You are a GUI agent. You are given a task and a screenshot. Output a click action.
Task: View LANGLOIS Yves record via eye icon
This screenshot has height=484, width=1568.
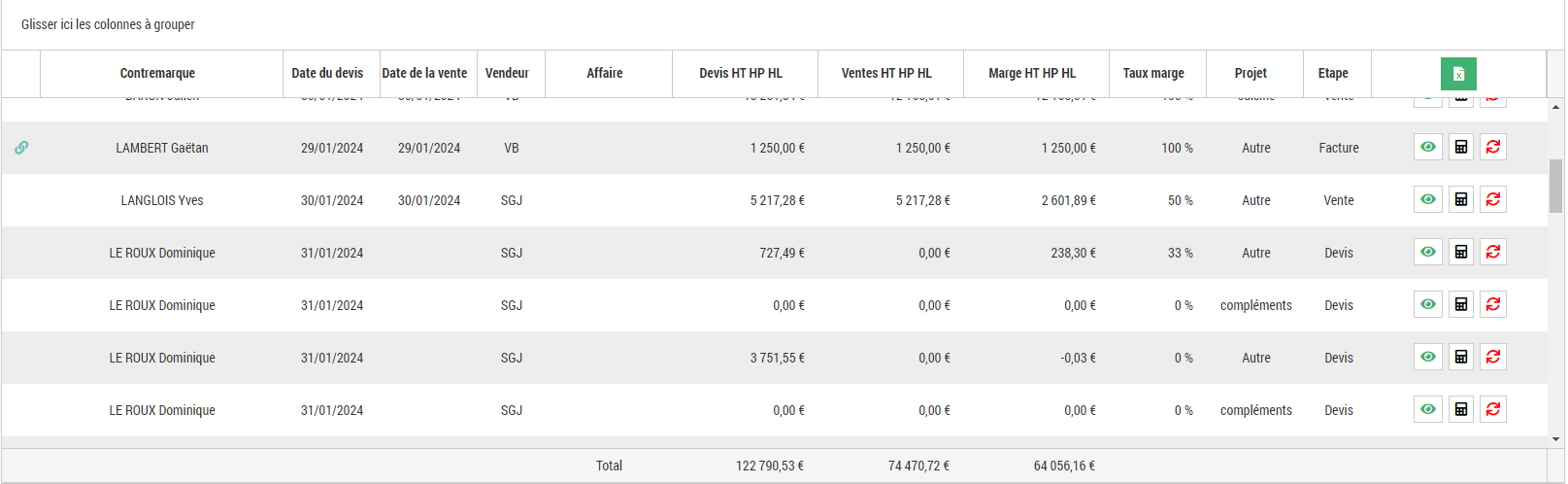(x=1427, y=200)
